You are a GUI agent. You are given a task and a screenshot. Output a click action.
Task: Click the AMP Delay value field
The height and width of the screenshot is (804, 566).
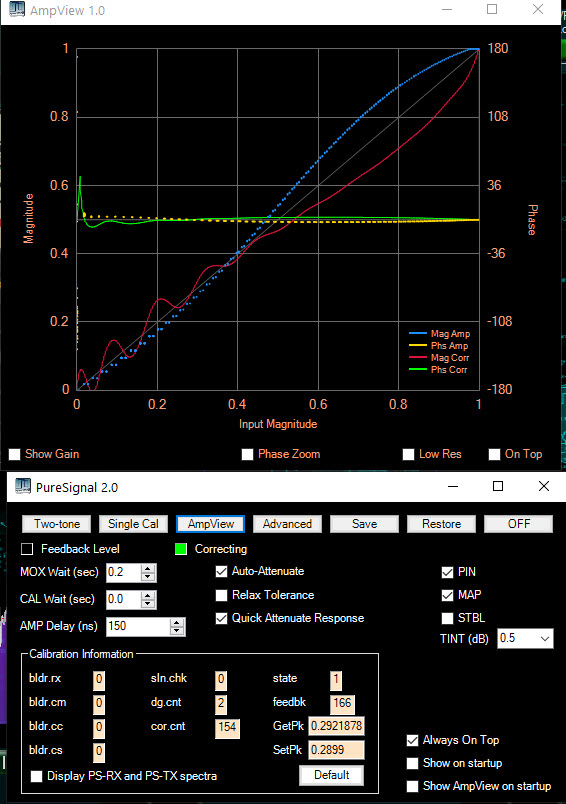click(x=138, y=627)
